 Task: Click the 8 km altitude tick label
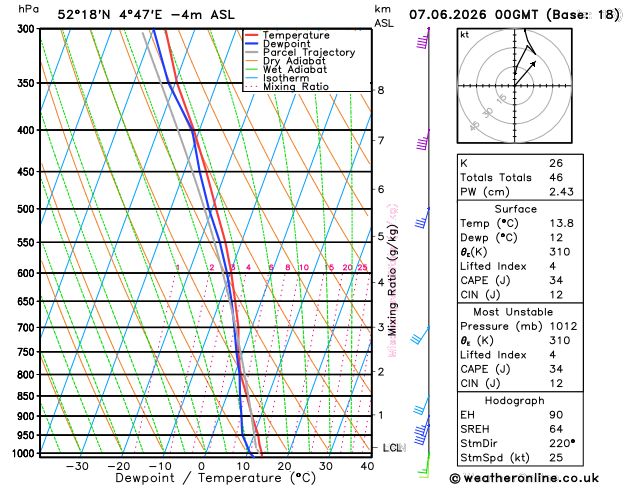pyautogui.click(x=381, y=90)
